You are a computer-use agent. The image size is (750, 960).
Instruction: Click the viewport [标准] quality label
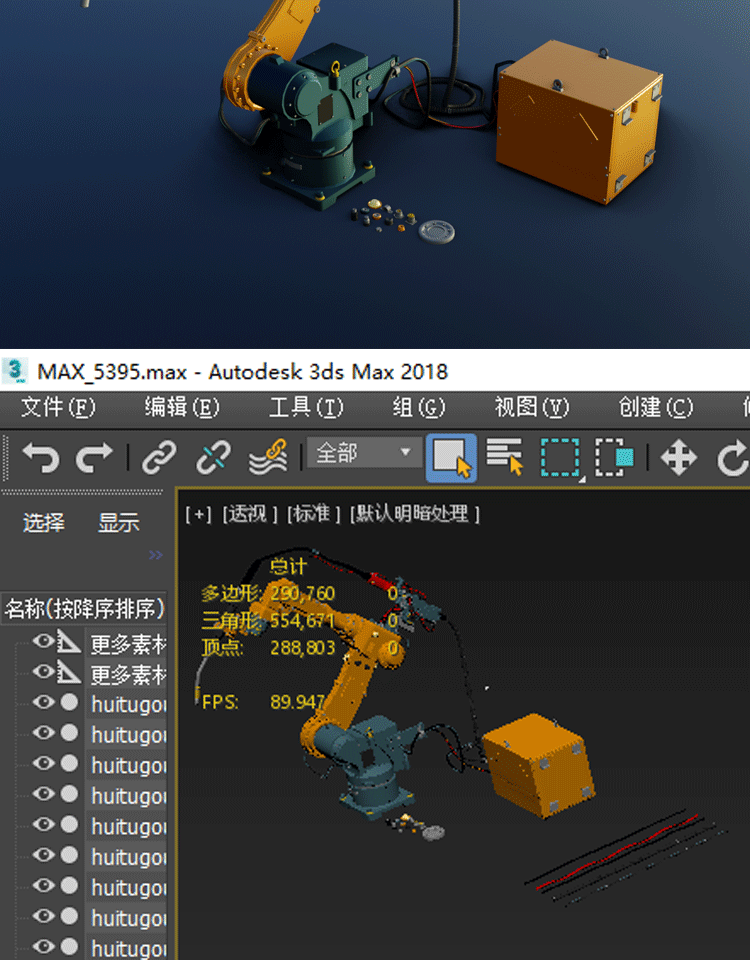(x=313, y=514)
